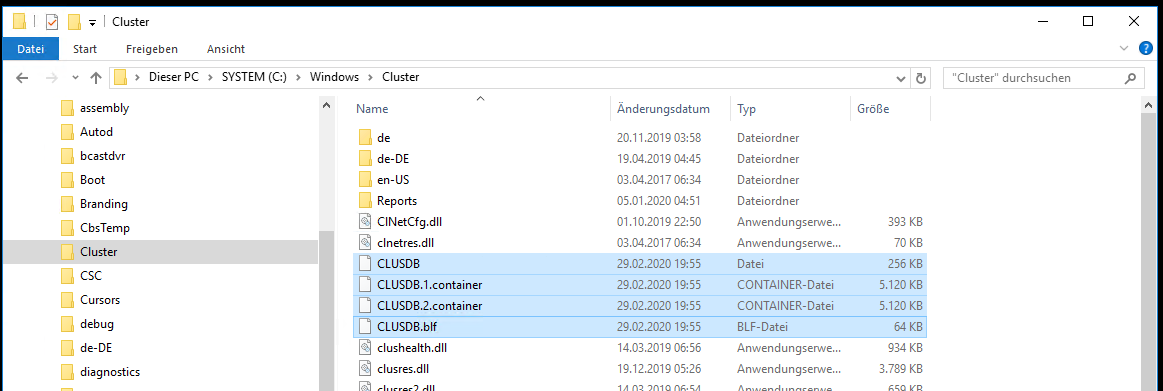This screenshot has height=391, width=1163.
Task: Click Windows in the address path
Action: click(335, 77)
